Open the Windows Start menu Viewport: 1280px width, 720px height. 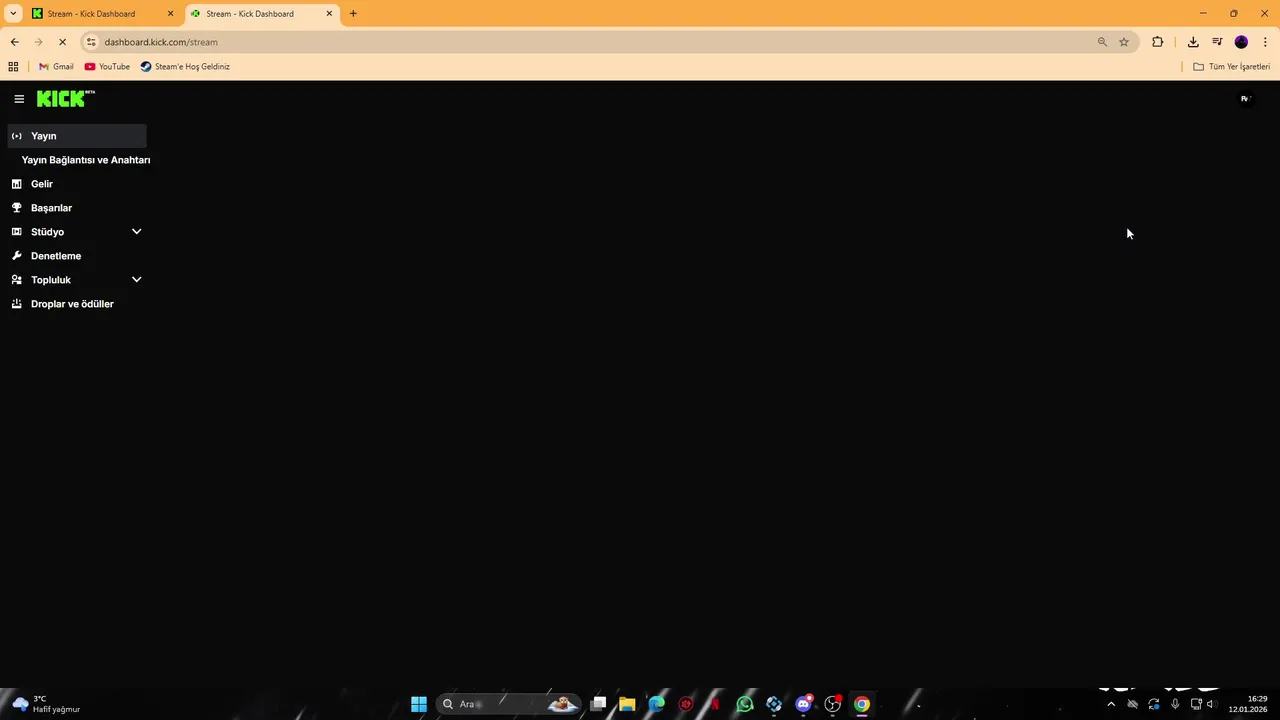coord(419,704)
